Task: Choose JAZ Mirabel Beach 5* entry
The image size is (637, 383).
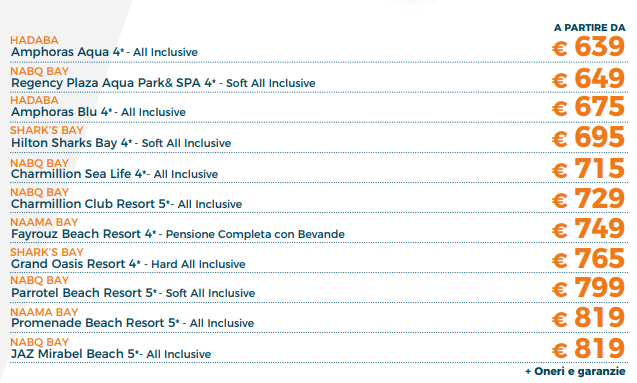Action: 111,354
